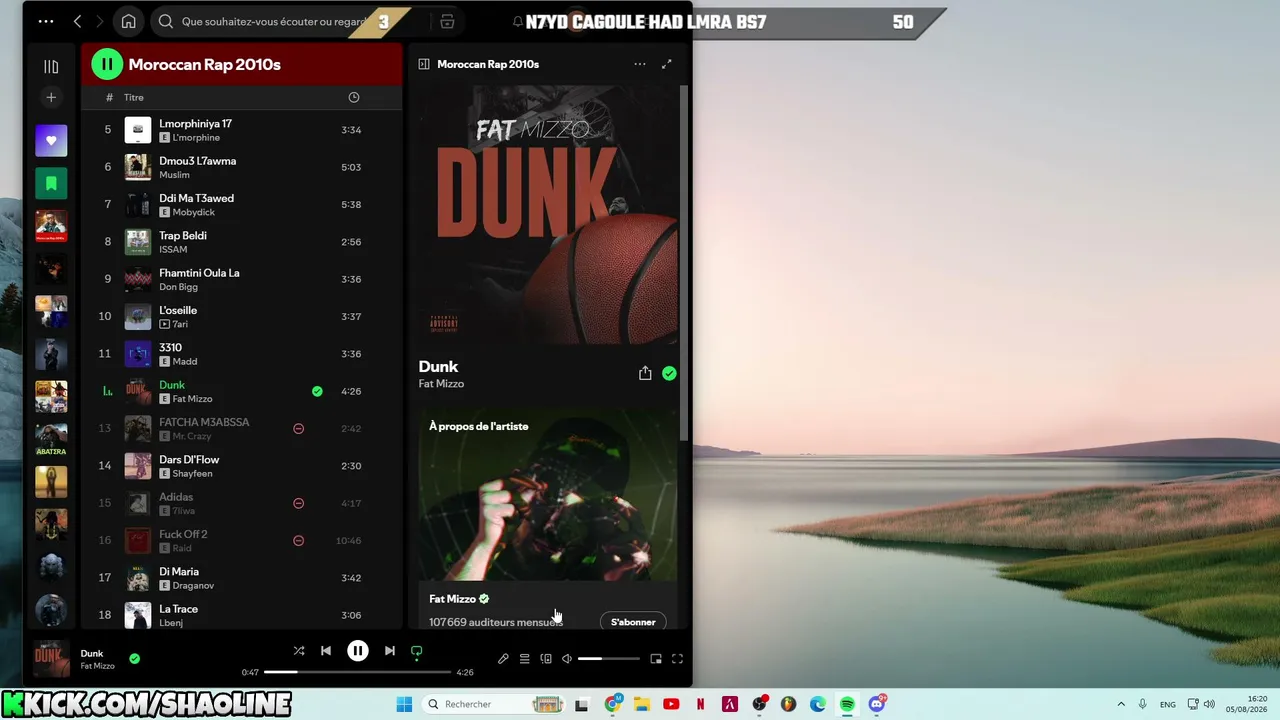The width and height of the screenshot is (1280, 720).
Task: Sort tracks by Titre column
Action: 134,97
